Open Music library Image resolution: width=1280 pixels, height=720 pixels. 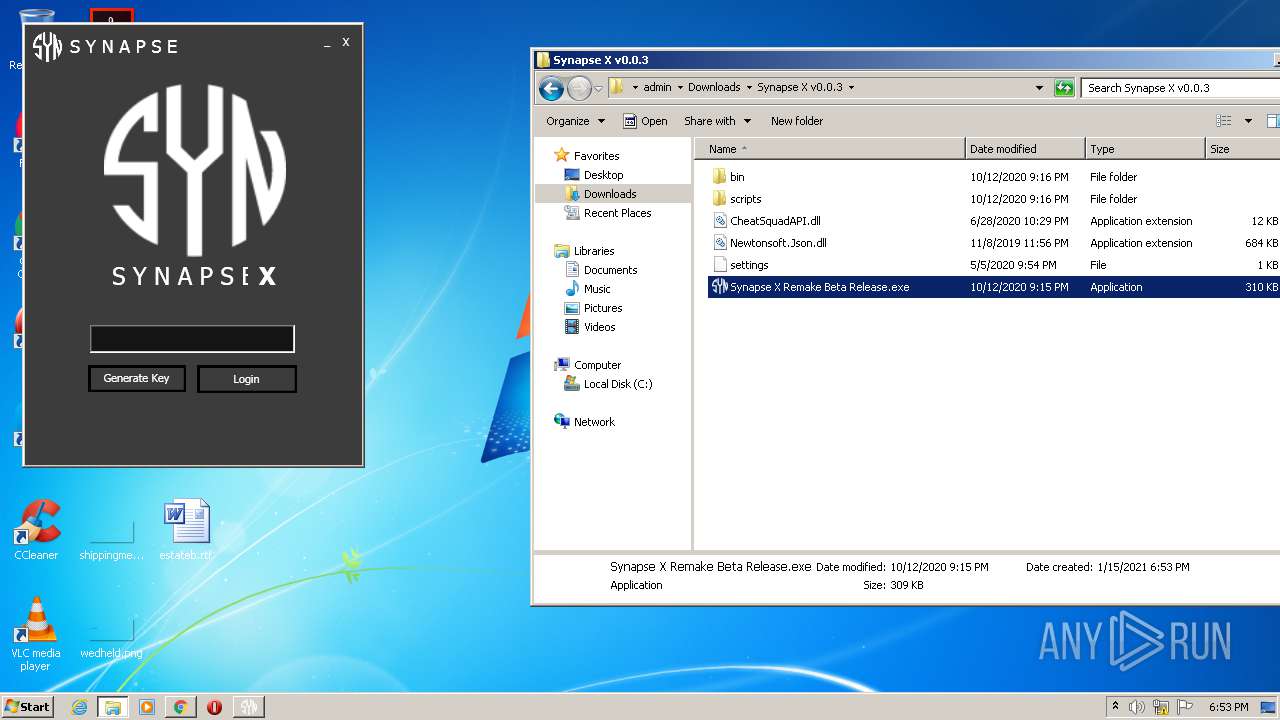(x=597, y=289)
